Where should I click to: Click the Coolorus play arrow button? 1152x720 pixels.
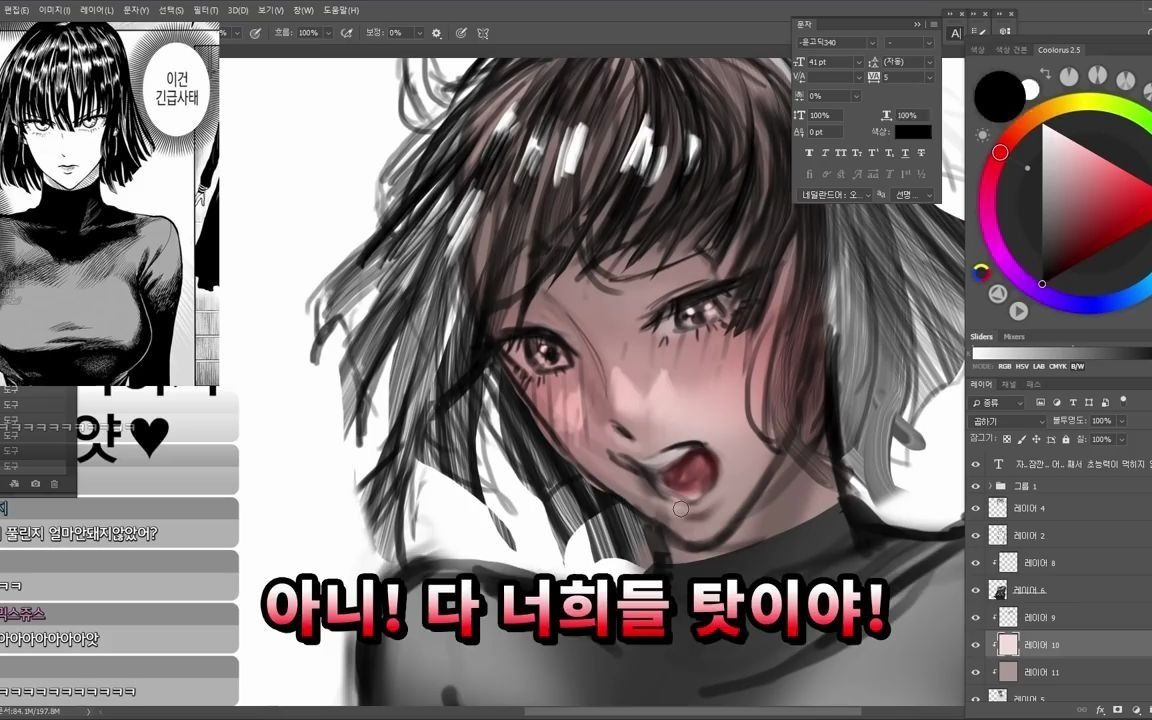point(1018,311)
